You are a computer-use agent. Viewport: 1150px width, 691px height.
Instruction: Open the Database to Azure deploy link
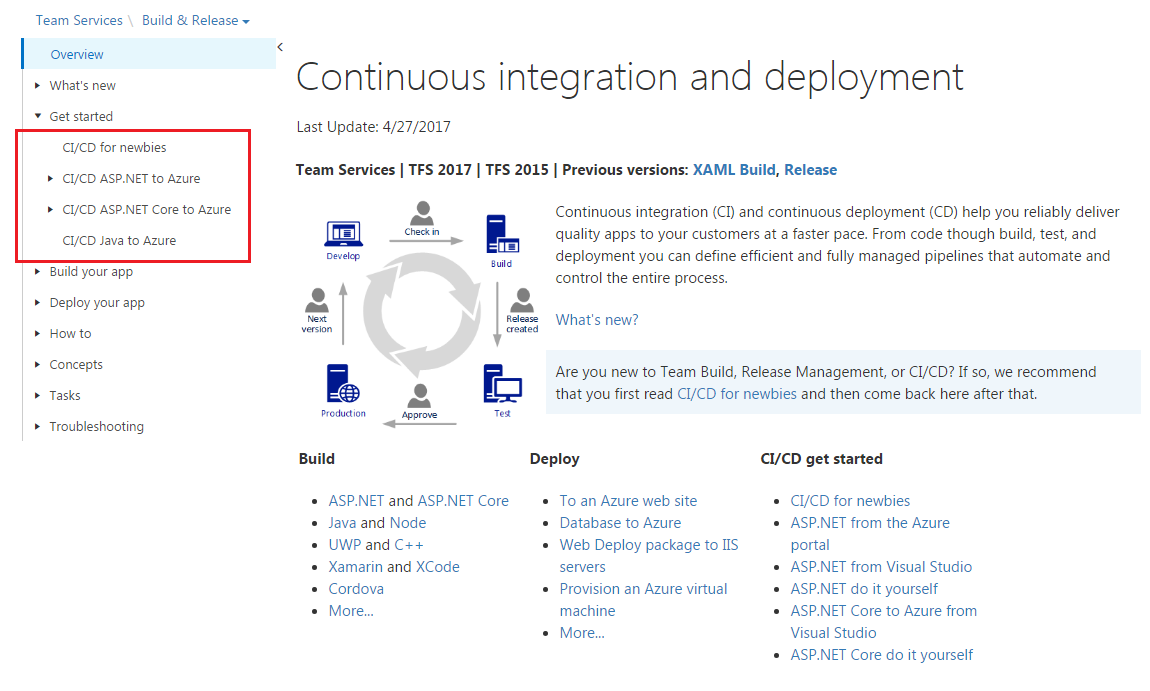point(620,522)
